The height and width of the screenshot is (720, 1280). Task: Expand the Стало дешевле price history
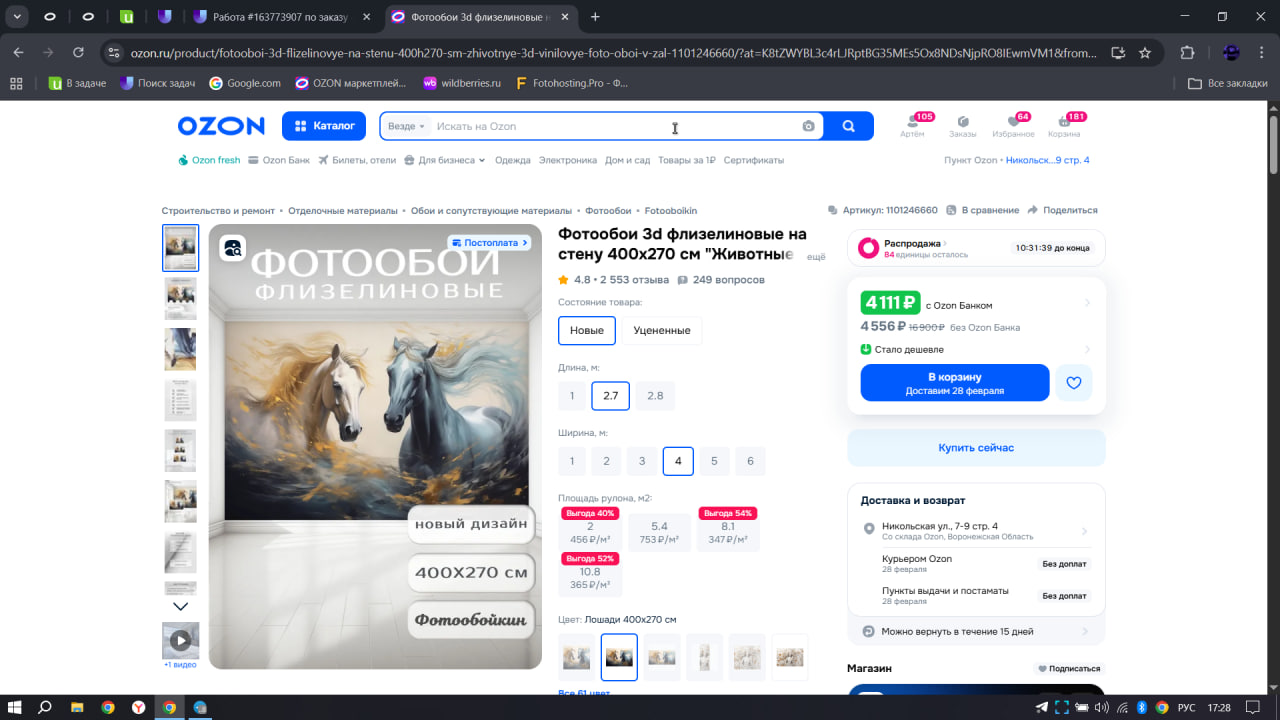pos(976,349)
